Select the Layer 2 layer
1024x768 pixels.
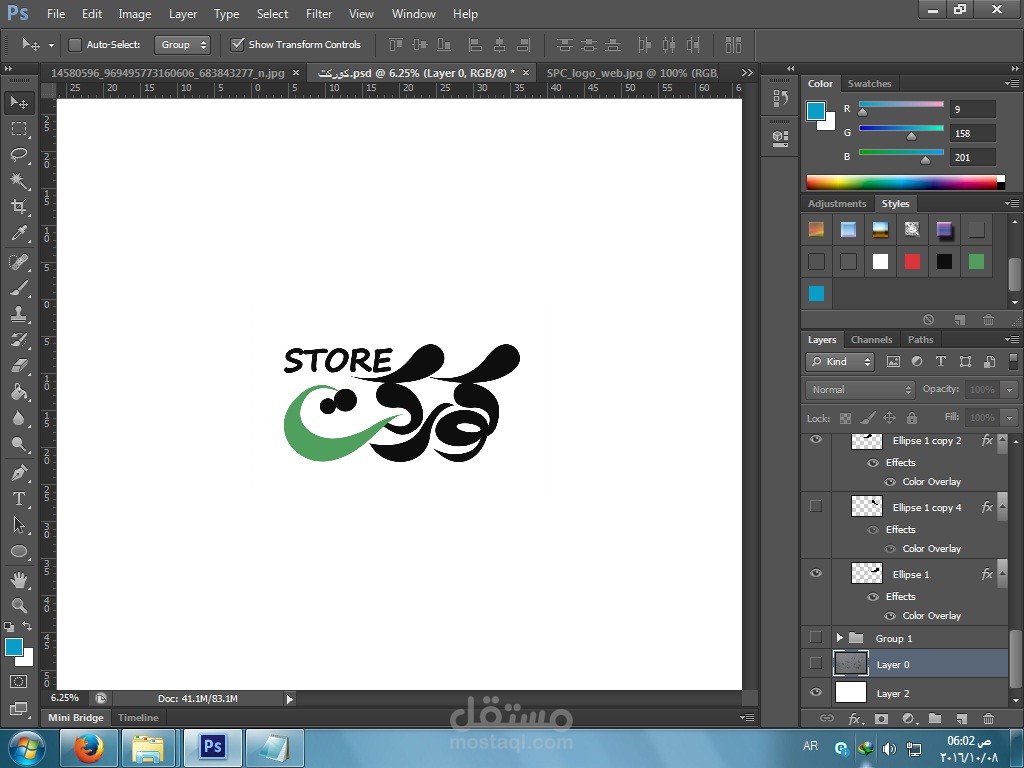(x=893, y=693)
